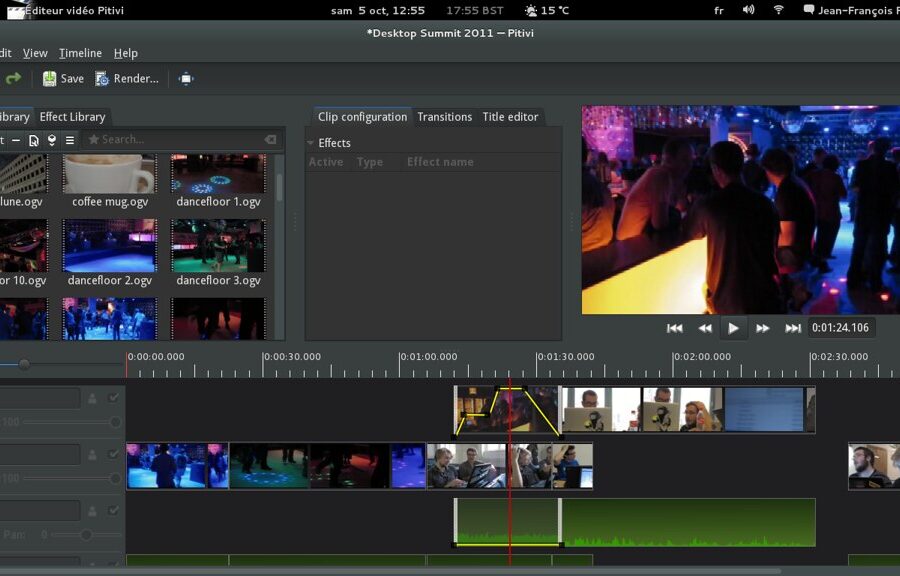
Task: Click the remove clip (minus) icon in library
Action: click(15, 140)
